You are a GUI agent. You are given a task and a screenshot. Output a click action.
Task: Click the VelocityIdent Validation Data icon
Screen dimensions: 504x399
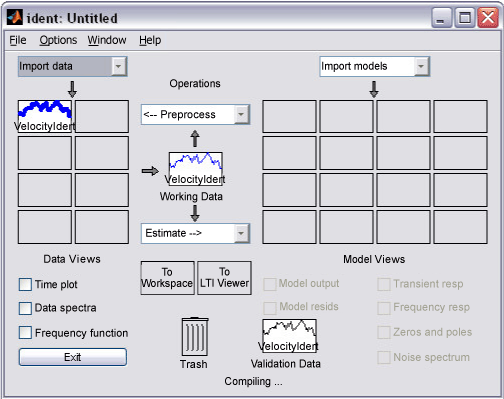[289, 336]
